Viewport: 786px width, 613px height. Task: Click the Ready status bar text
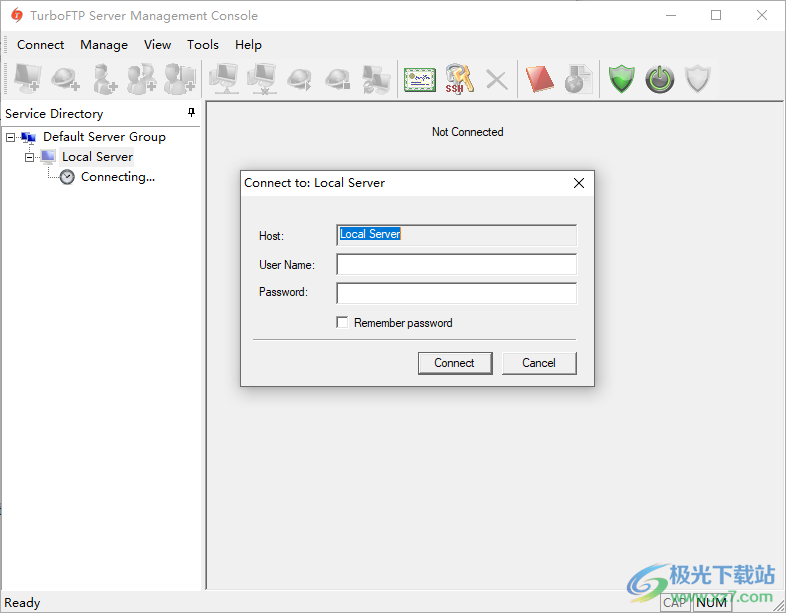pos(22,602)
